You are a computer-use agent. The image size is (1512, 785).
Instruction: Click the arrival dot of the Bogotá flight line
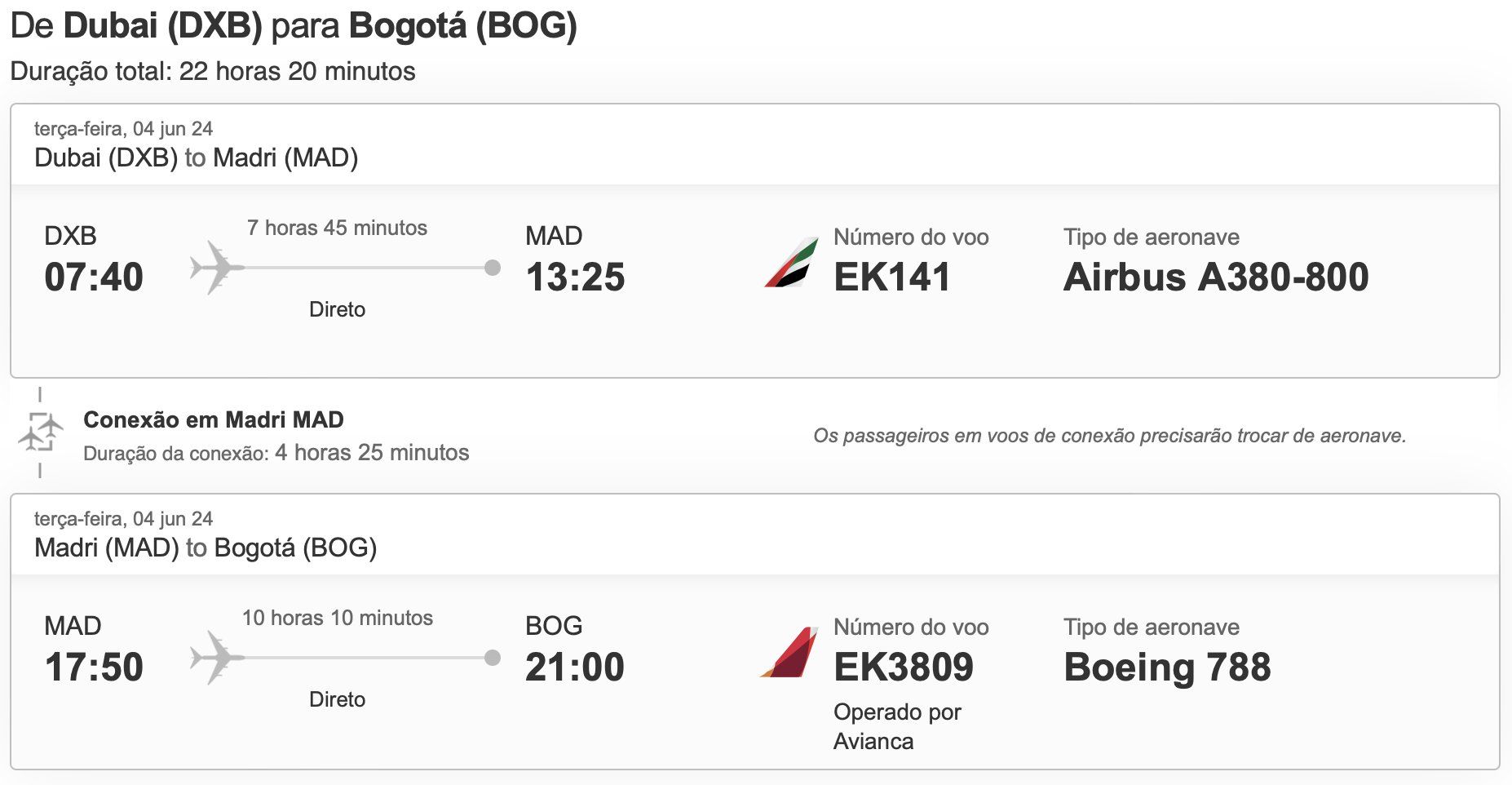pos(493,658)
